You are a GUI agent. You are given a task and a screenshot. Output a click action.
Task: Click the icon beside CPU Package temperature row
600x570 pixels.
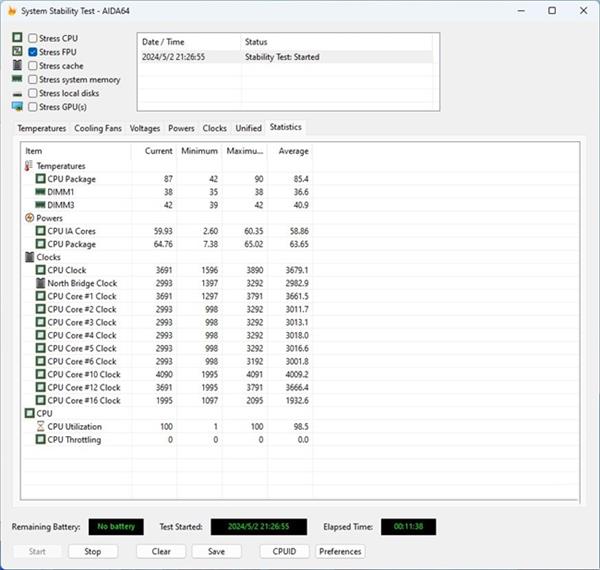tap(40, 179)
